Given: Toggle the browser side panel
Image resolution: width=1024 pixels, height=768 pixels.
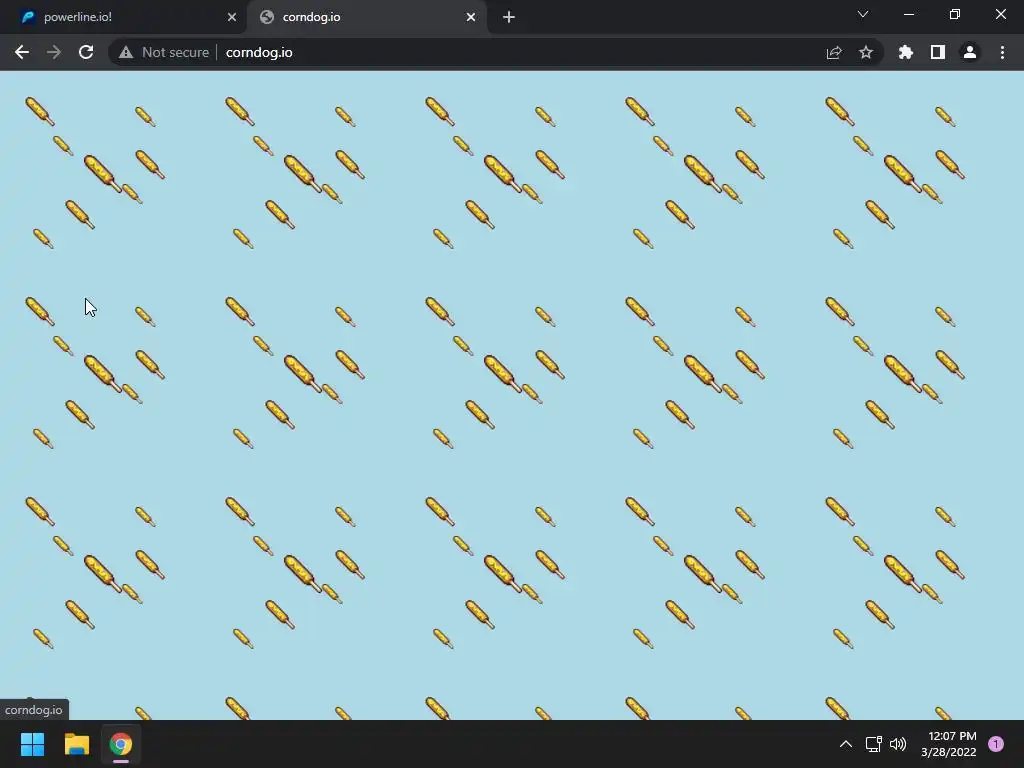Looking at the screenshot, I should click(938, 52).
